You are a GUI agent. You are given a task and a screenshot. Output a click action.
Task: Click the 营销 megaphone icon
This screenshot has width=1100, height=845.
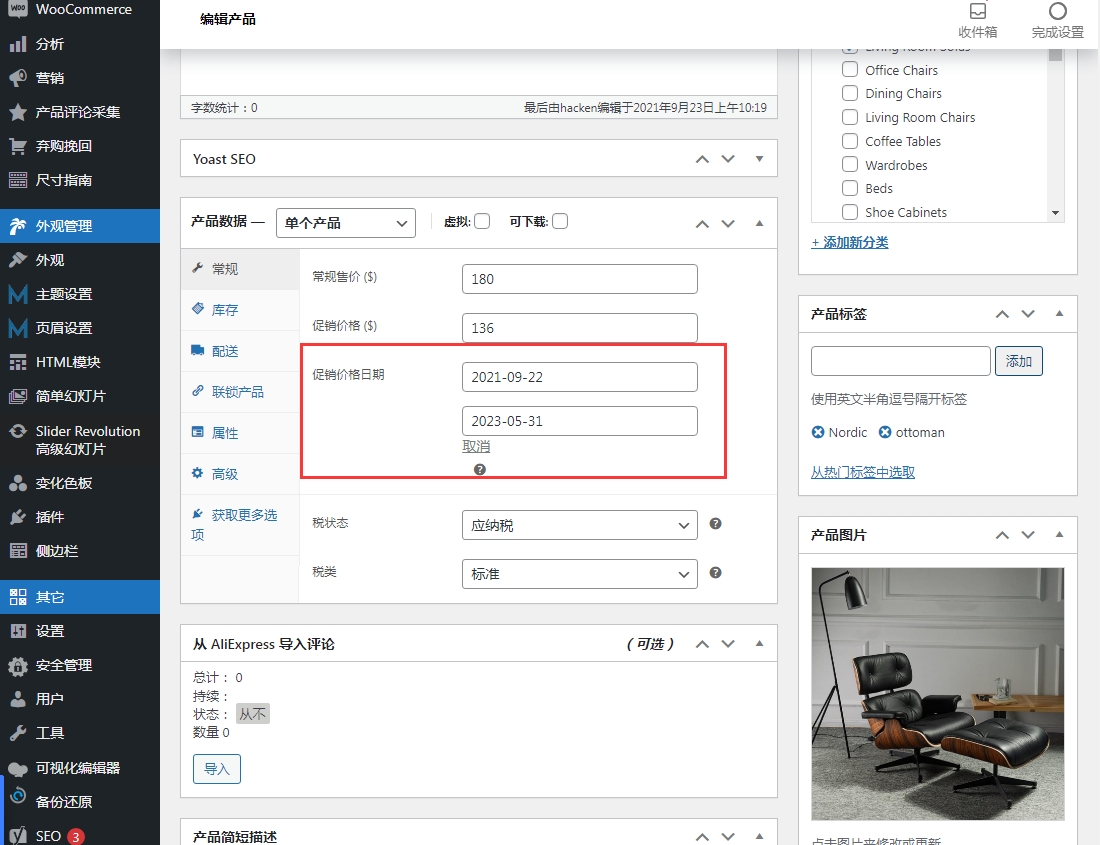point(18,78)
